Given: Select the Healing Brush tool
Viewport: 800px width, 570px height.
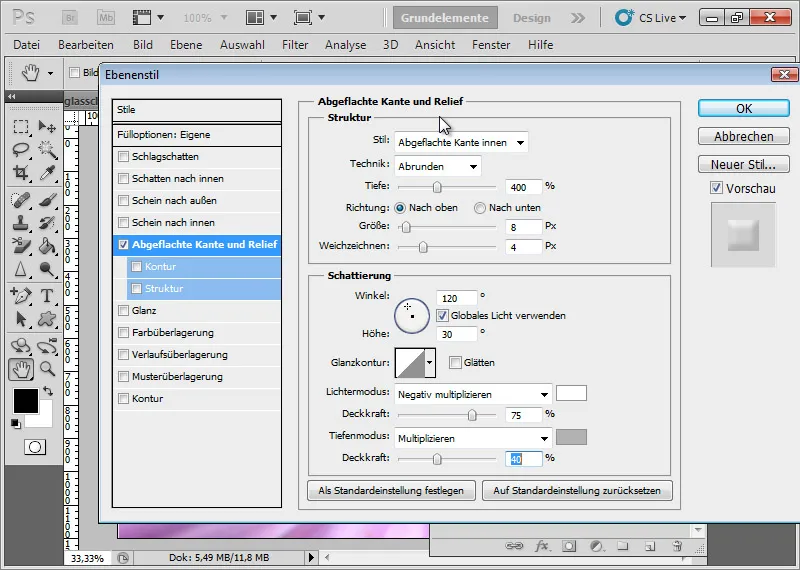Looking at the screenshot, I should coord(20,200).
